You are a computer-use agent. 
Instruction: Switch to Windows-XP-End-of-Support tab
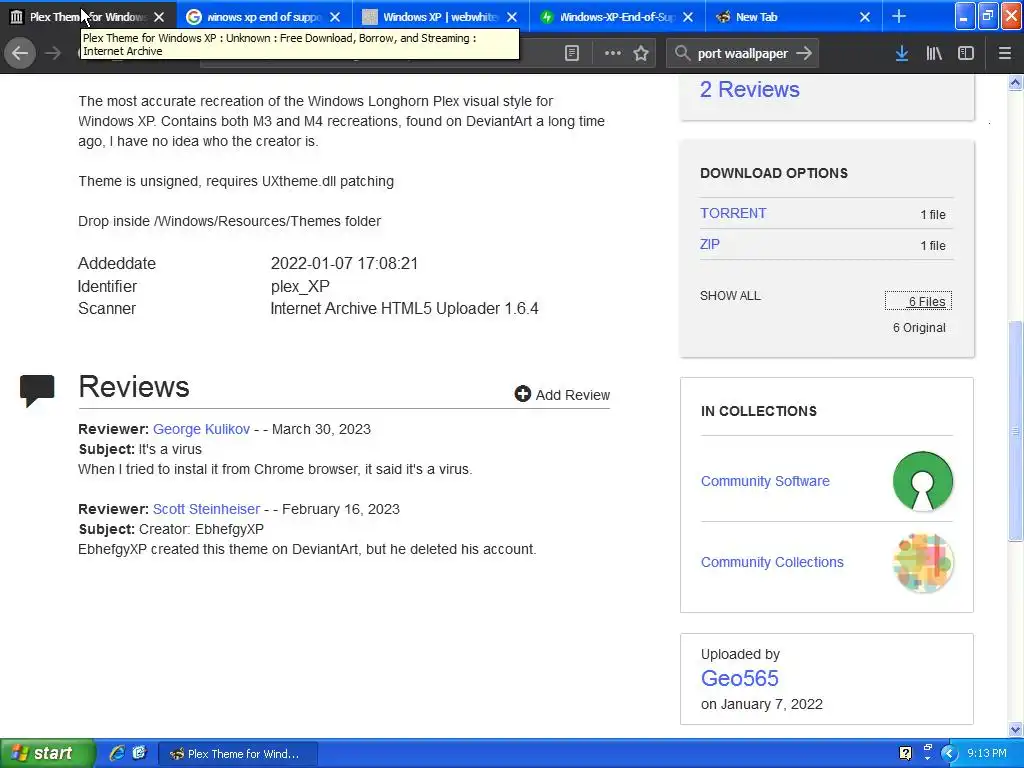pos(617,17)
